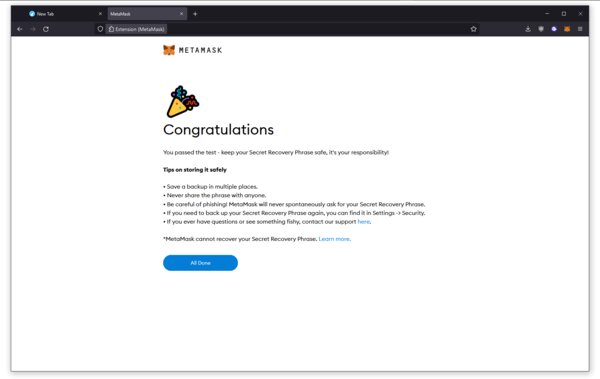Screen dimensions: 600x379
Task: Go back with the browser back arrow
Action: coord(20,29)
